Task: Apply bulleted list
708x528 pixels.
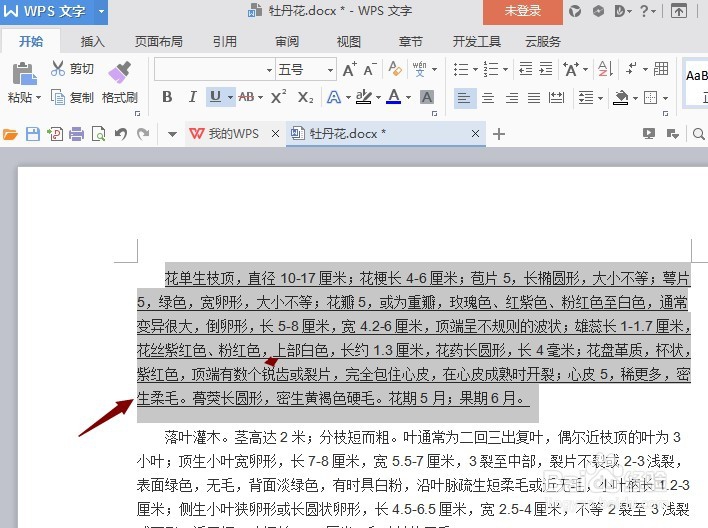Action: [461, 69]
